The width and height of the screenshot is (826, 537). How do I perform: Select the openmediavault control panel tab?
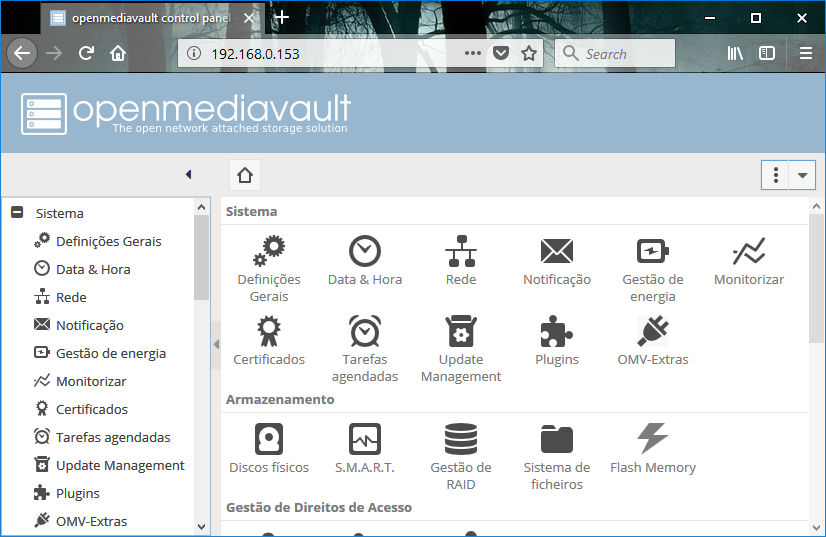[152, 18]
